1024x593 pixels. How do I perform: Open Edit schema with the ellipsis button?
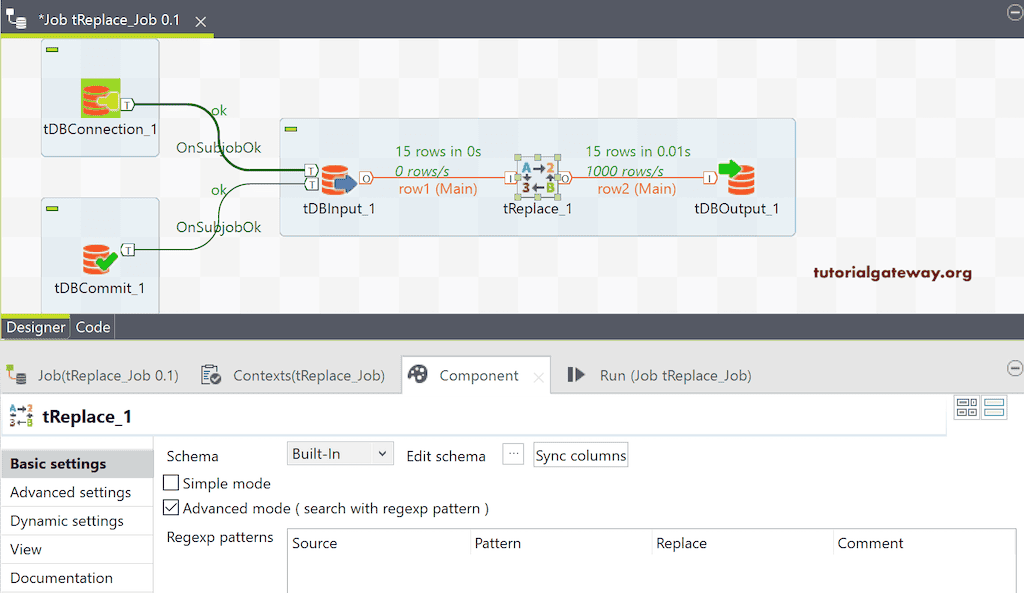(x=513, y=454)
